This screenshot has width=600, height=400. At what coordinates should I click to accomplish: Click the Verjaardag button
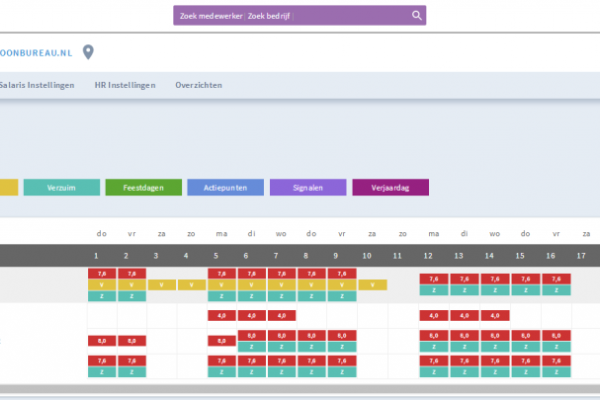point(390,187)
